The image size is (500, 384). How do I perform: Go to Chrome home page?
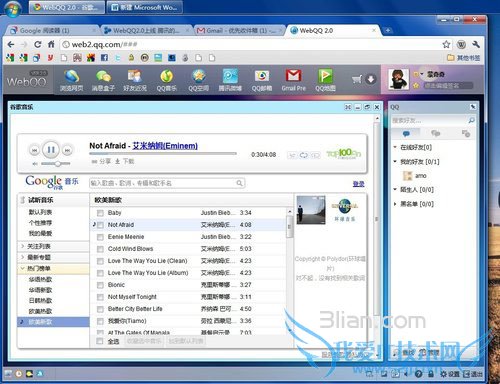pos(51,44)
